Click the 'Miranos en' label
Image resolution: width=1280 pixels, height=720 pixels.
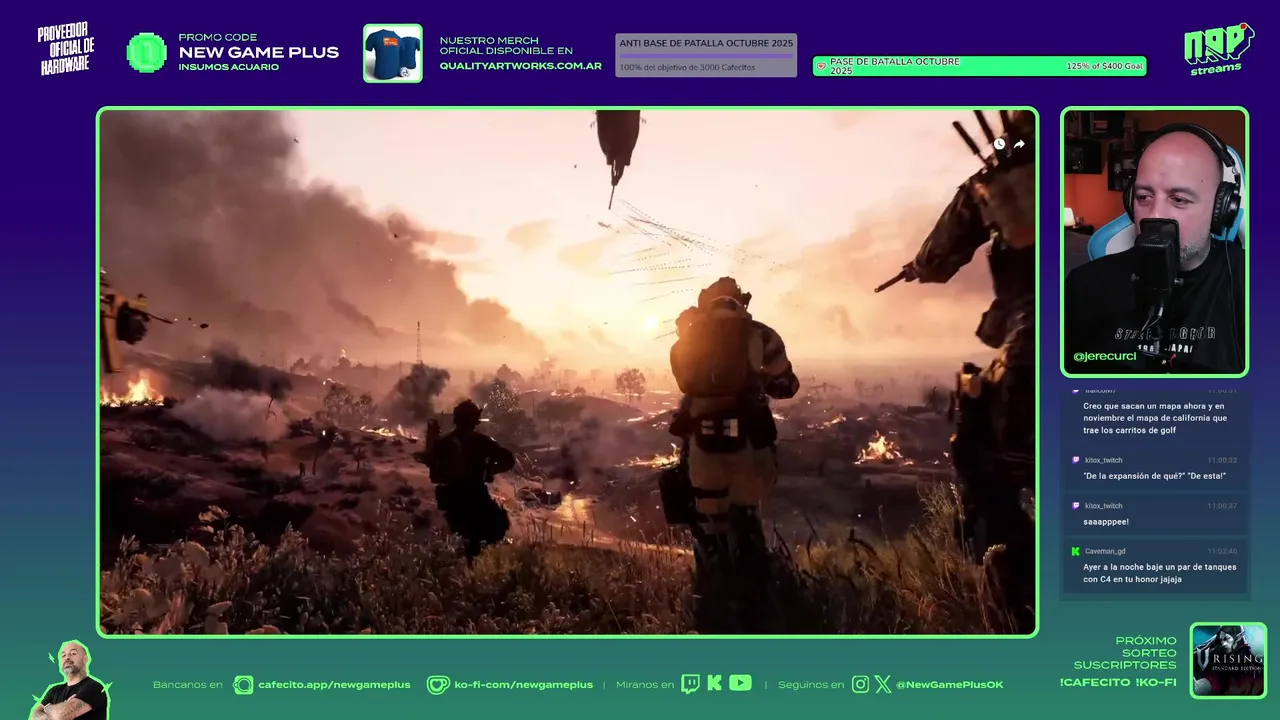pyautogui.click(x=645, y=685)
